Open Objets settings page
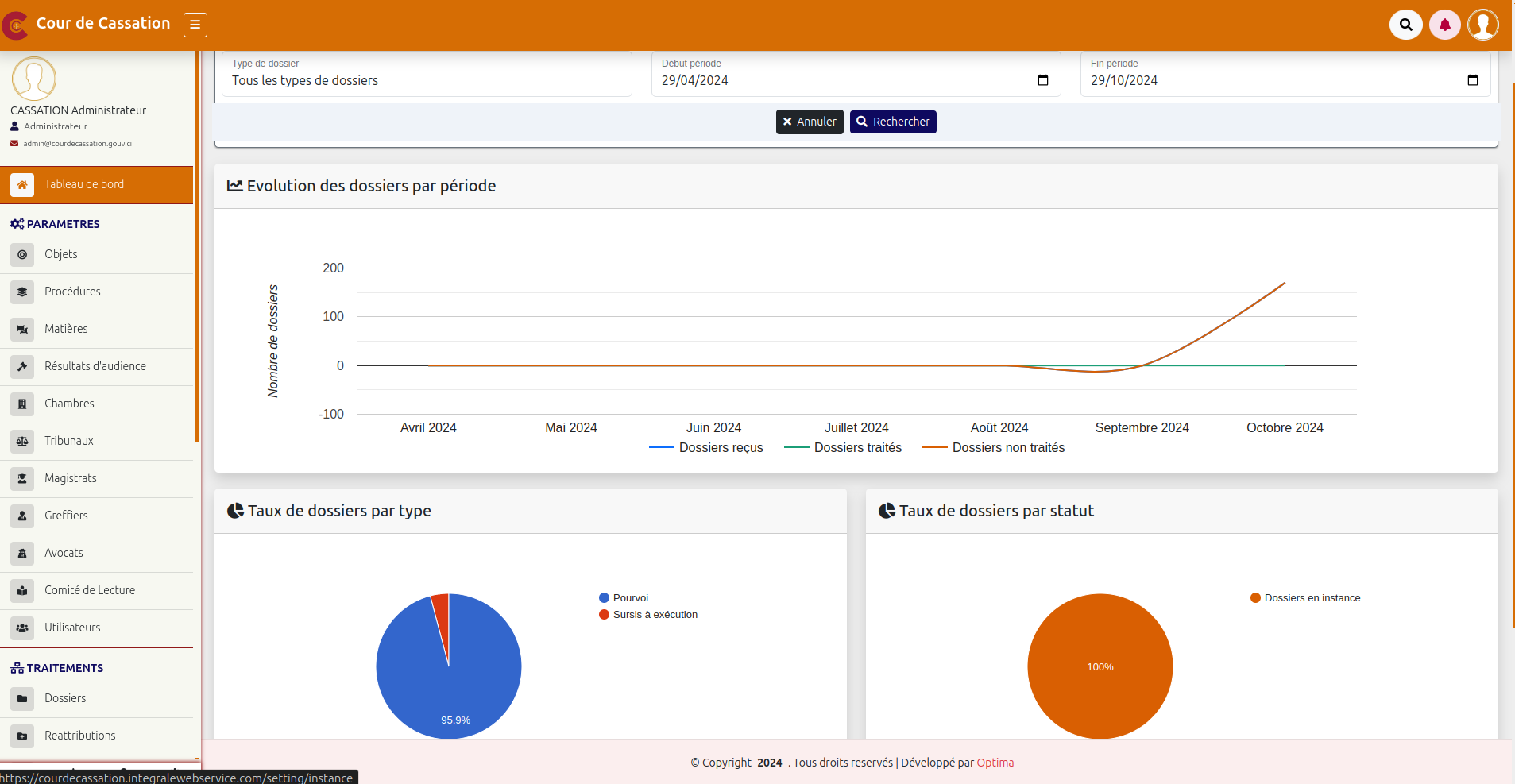This screenshot has height=784, width=1515. coord(96,255)
